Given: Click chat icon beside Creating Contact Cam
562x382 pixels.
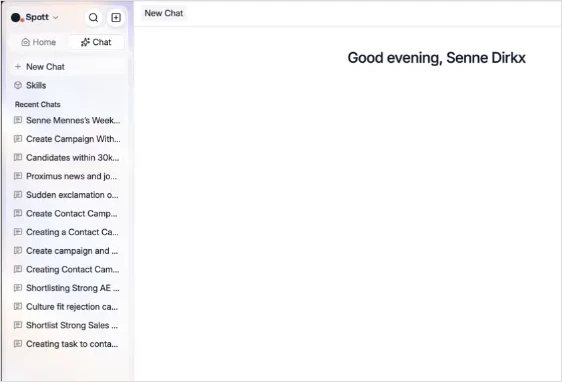Looking at the screenshot, I should point(18,269).
